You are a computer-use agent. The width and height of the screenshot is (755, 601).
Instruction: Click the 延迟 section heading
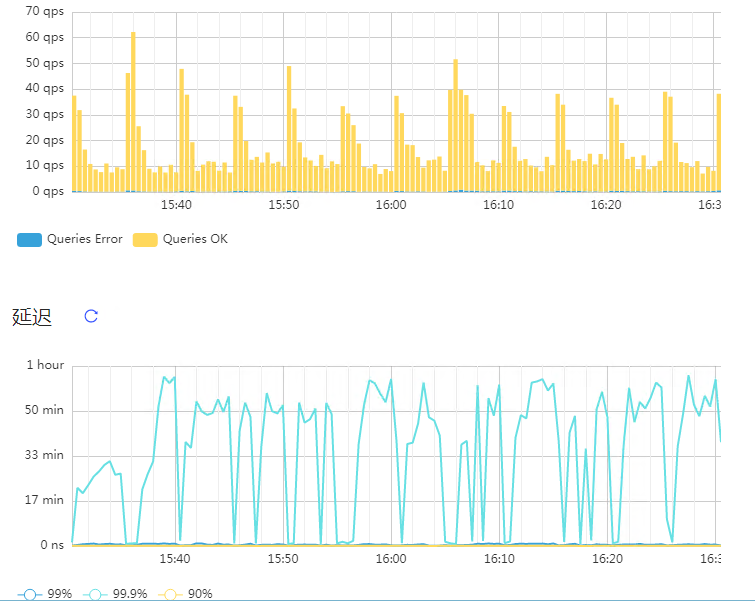tap(32, 317)
